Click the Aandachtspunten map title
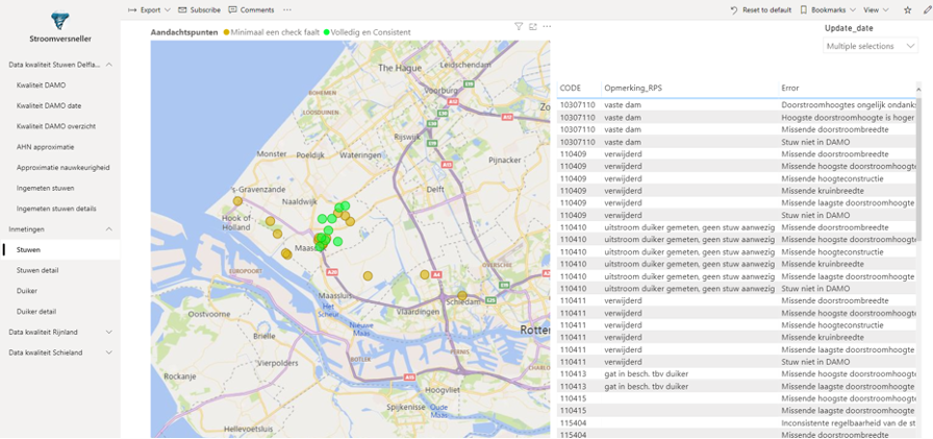Screen dimensions: 933x439 point(184,32)
